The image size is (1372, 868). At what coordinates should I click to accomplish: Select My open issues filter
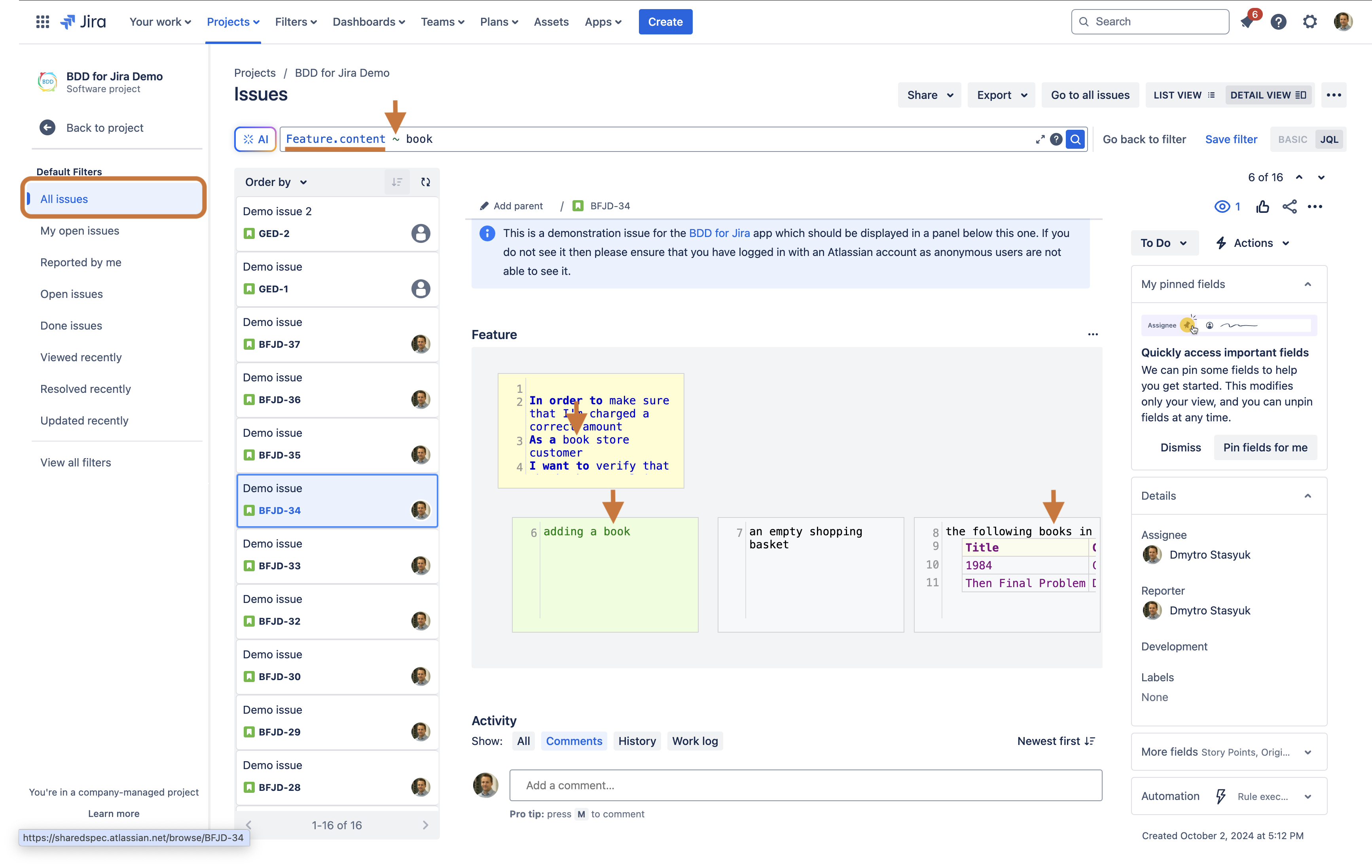click(80, 231)
